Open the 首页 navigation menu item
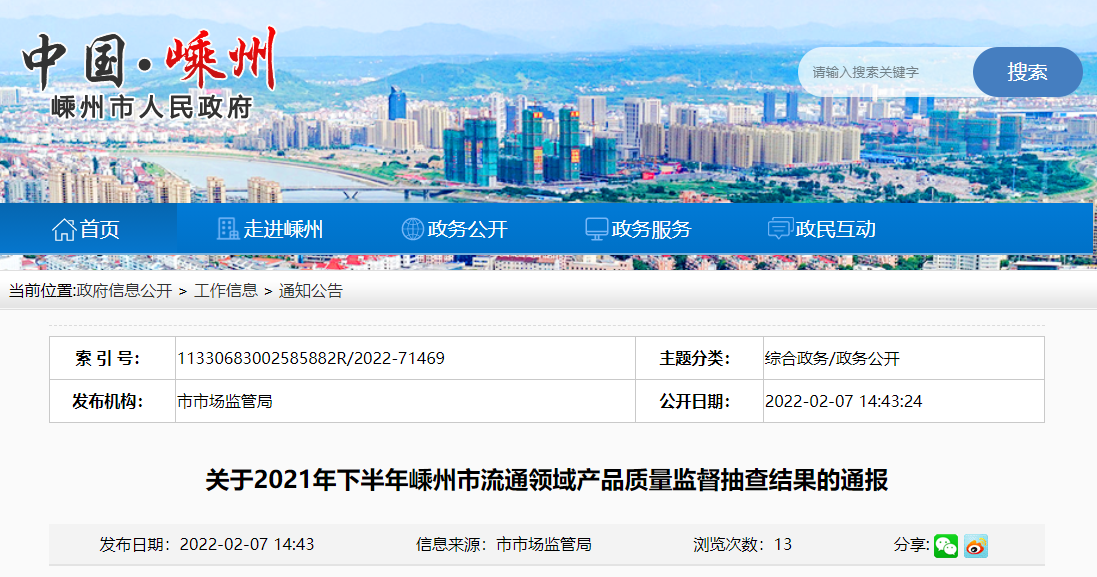The image size is (1097, 577). tap(99, 229)
